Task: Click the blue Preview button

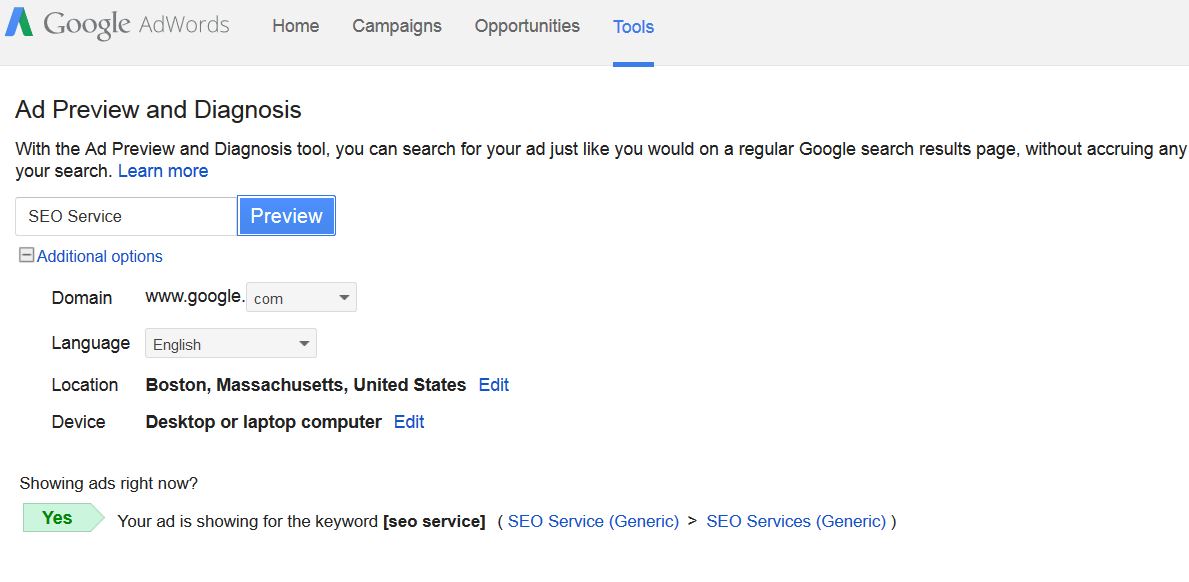Action: point(287,216)
